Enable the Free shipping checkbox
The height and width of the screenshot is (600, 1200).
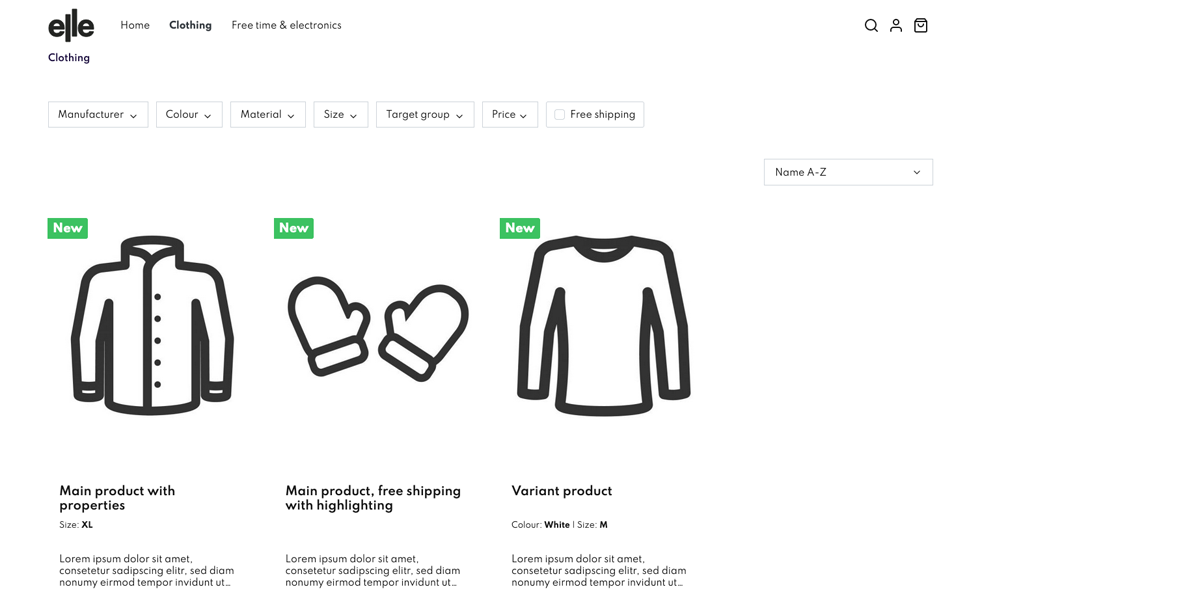(560, 115)
